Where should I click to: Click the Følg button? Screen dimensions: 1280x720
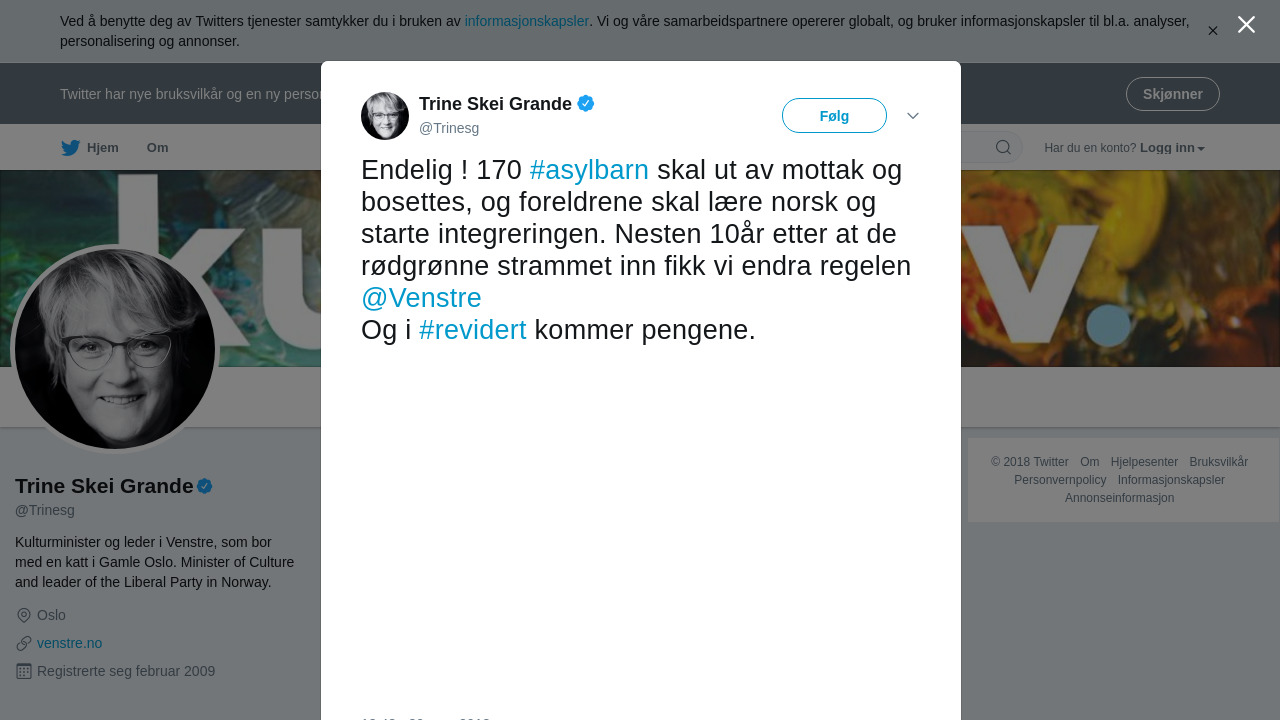[834, 116]
